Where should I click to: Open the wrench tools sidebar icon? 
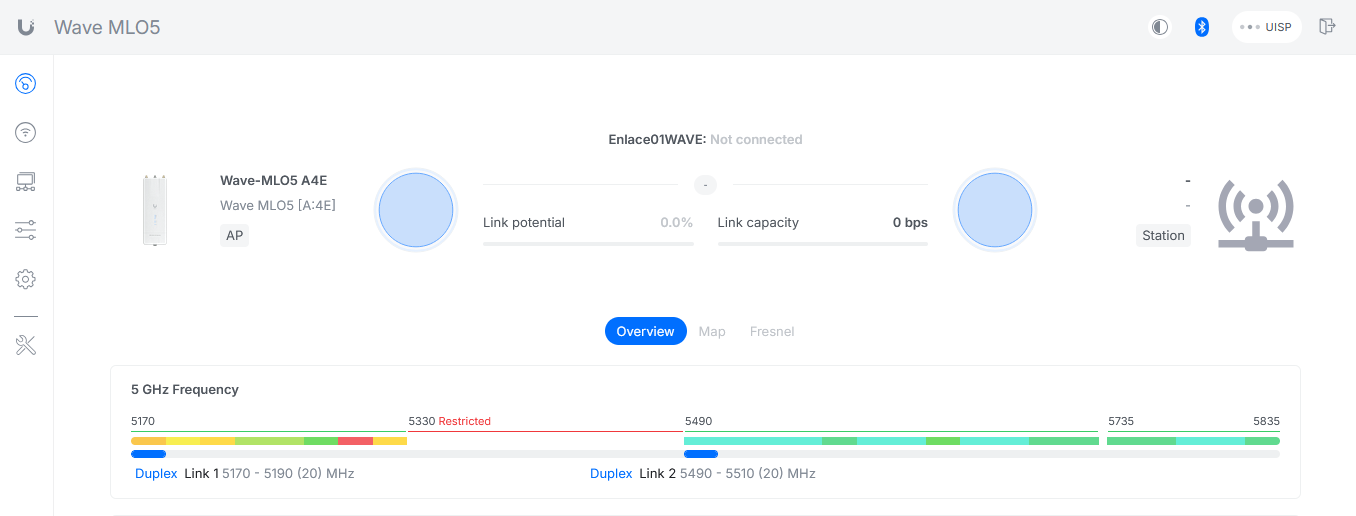click(26, 346)
